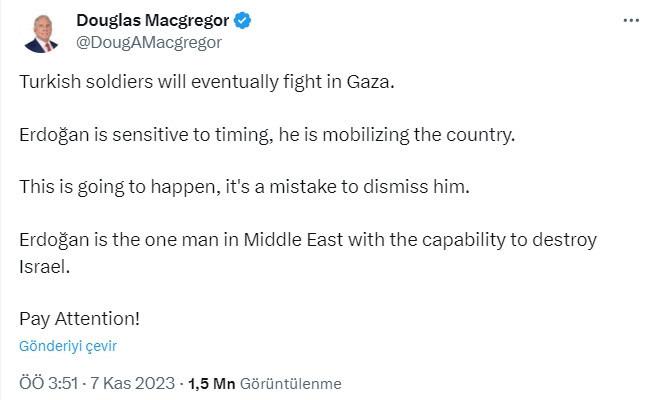The width and height of the screenshot is (645, 400).
Task: Open the tweet's more options menu (three dots)
Action: pyautogui.click(x=631, y=20)
